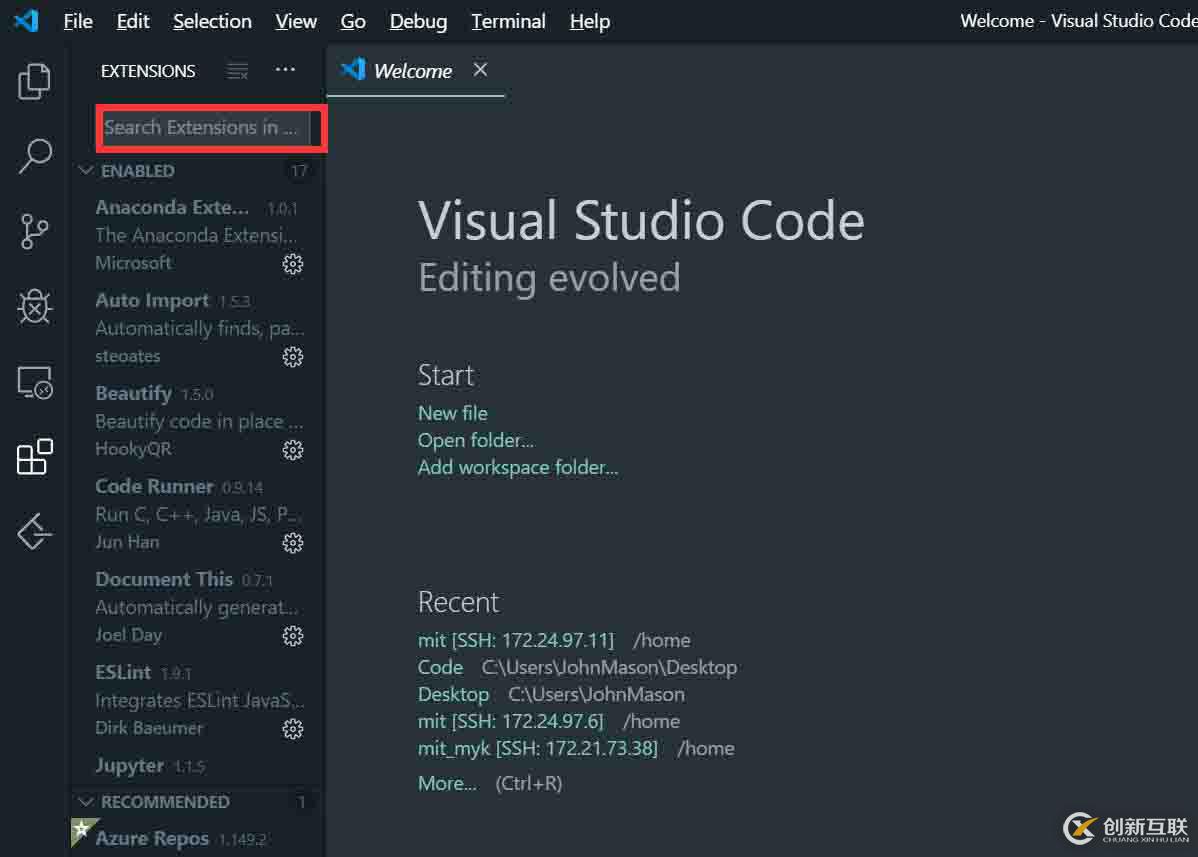Click the Open folder... link
Screen dimensions: 1198x857
pyautogui.click(x=475, y=440)
